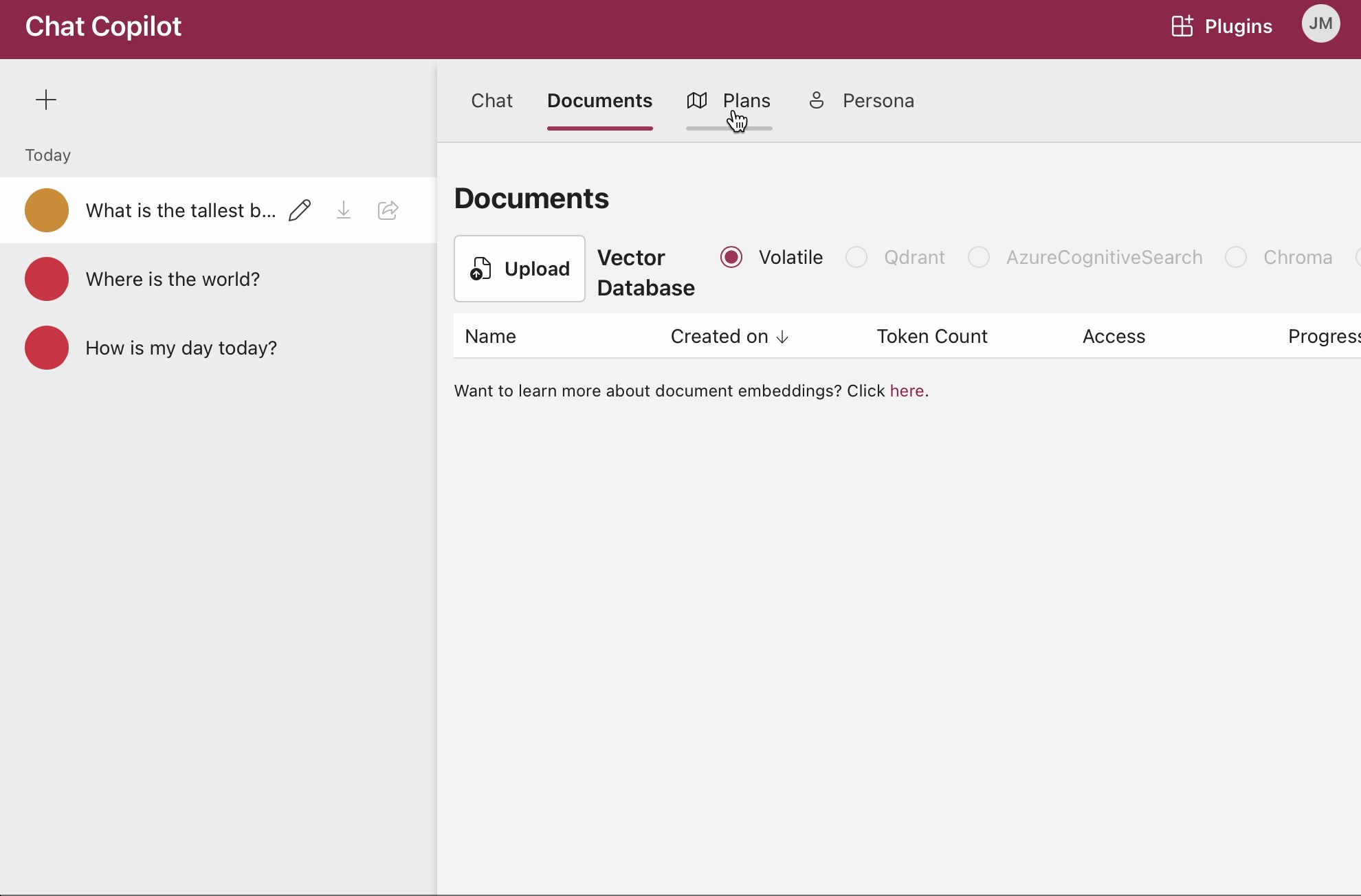Click the Token Count column header
Screen dimensions: 1361x896
point(931,336)
